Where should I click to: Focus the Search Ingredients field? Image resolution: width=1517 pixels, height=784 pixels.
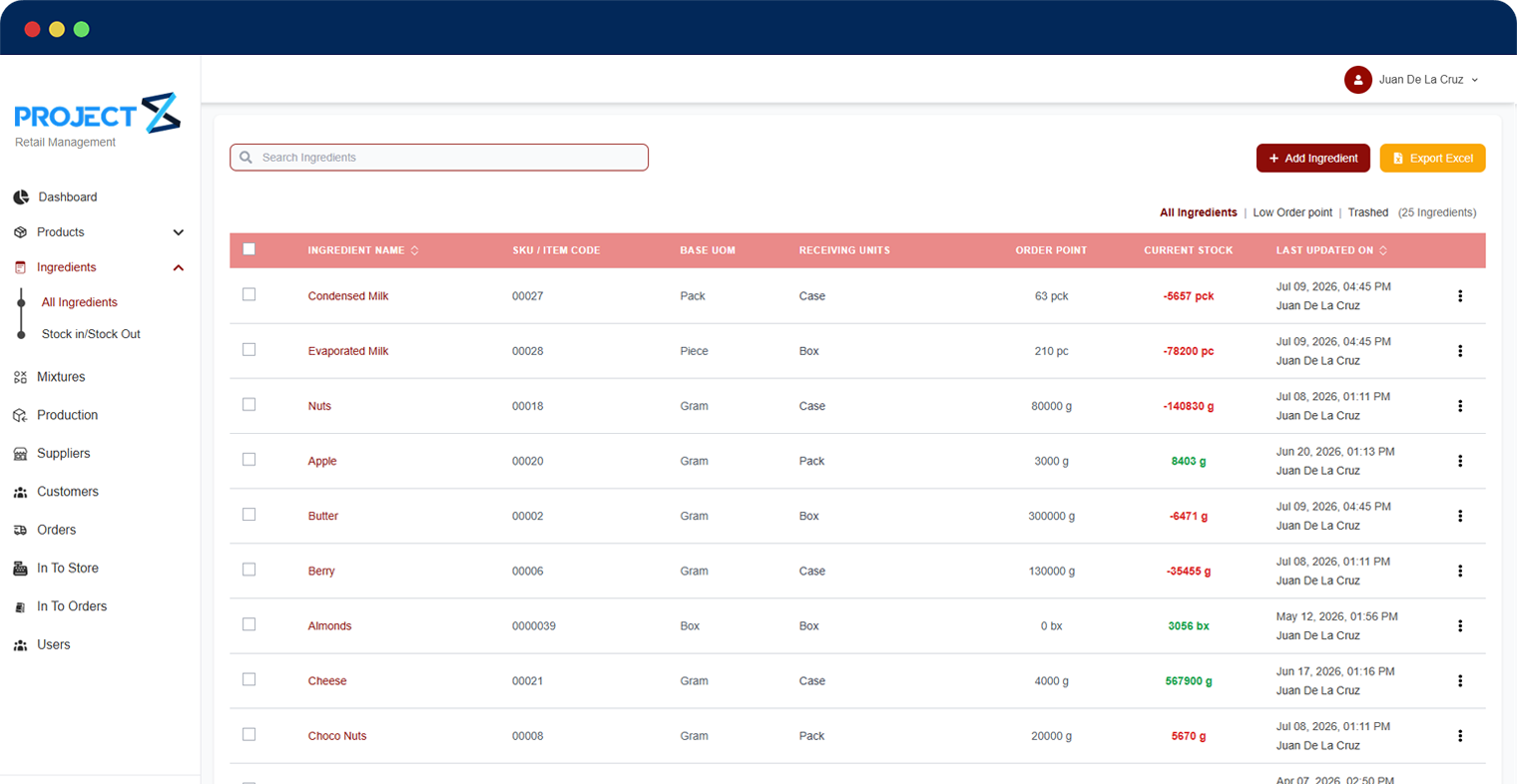pos(439,158)
